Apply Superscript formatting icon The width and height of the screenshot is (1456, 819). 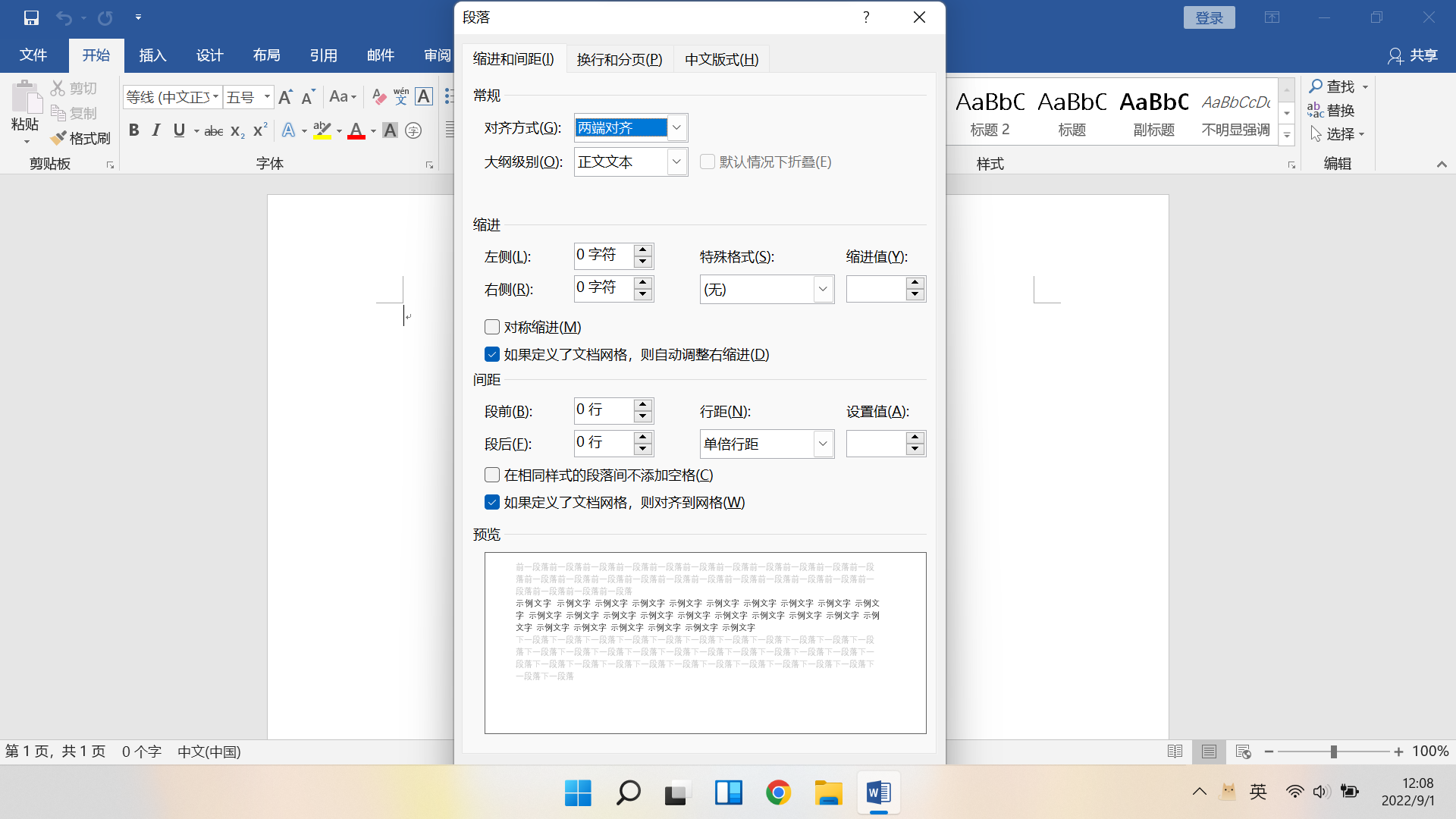click(x=260, y=130)
